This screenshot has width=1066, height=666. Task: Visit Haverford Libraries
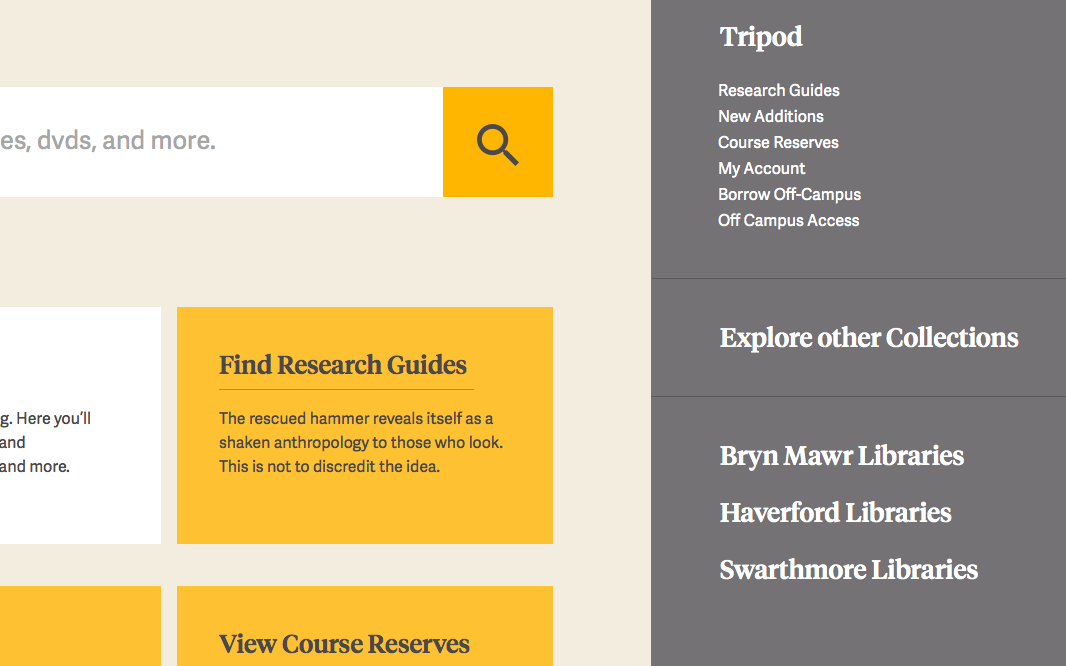[x=836, y=513]
